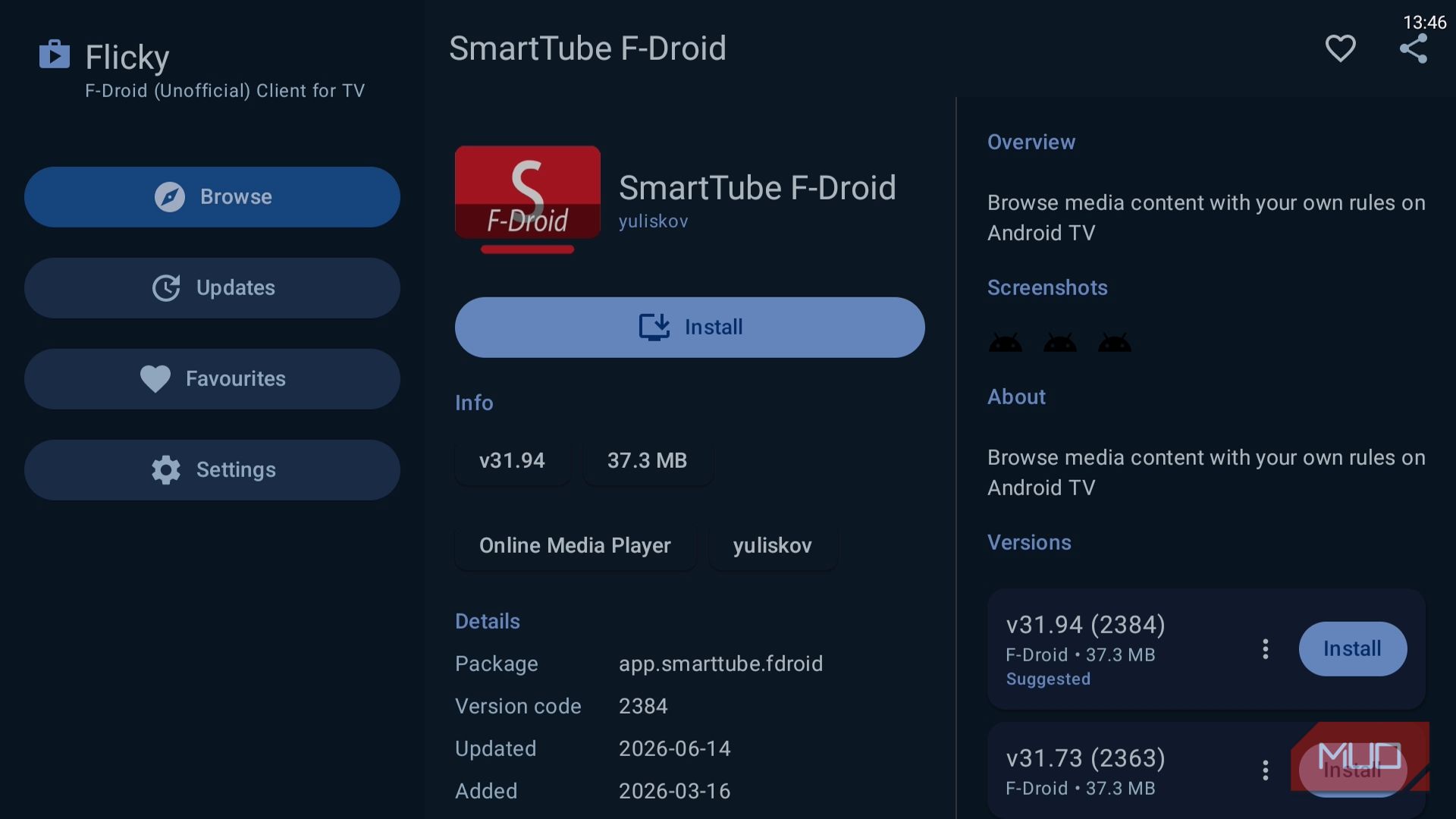Open more options for v31.94 (2384)

coord(1265,649)
